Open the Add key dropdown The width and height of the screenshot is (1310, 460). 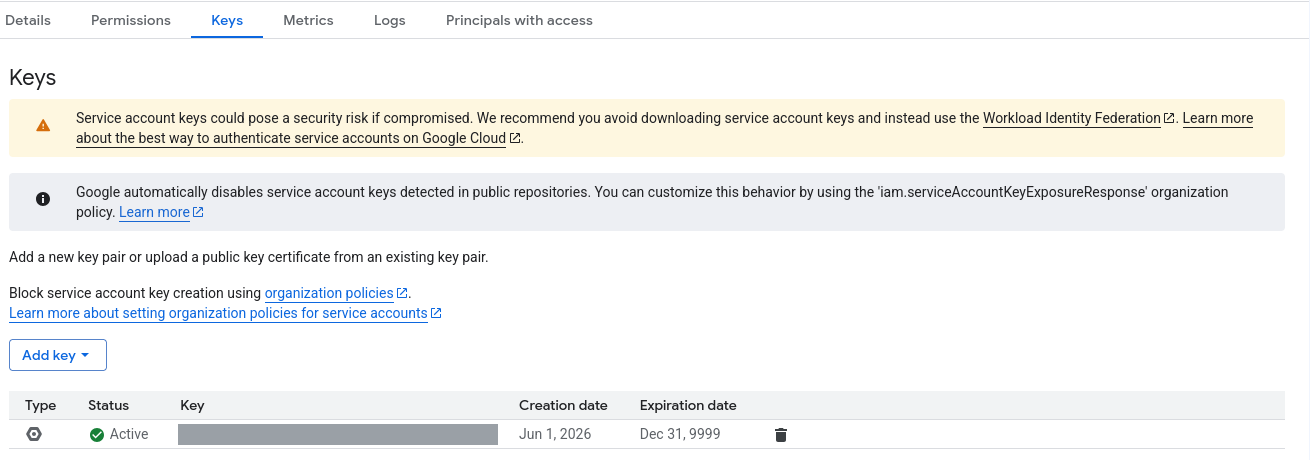pyautogui.click(x=58, y=355)
